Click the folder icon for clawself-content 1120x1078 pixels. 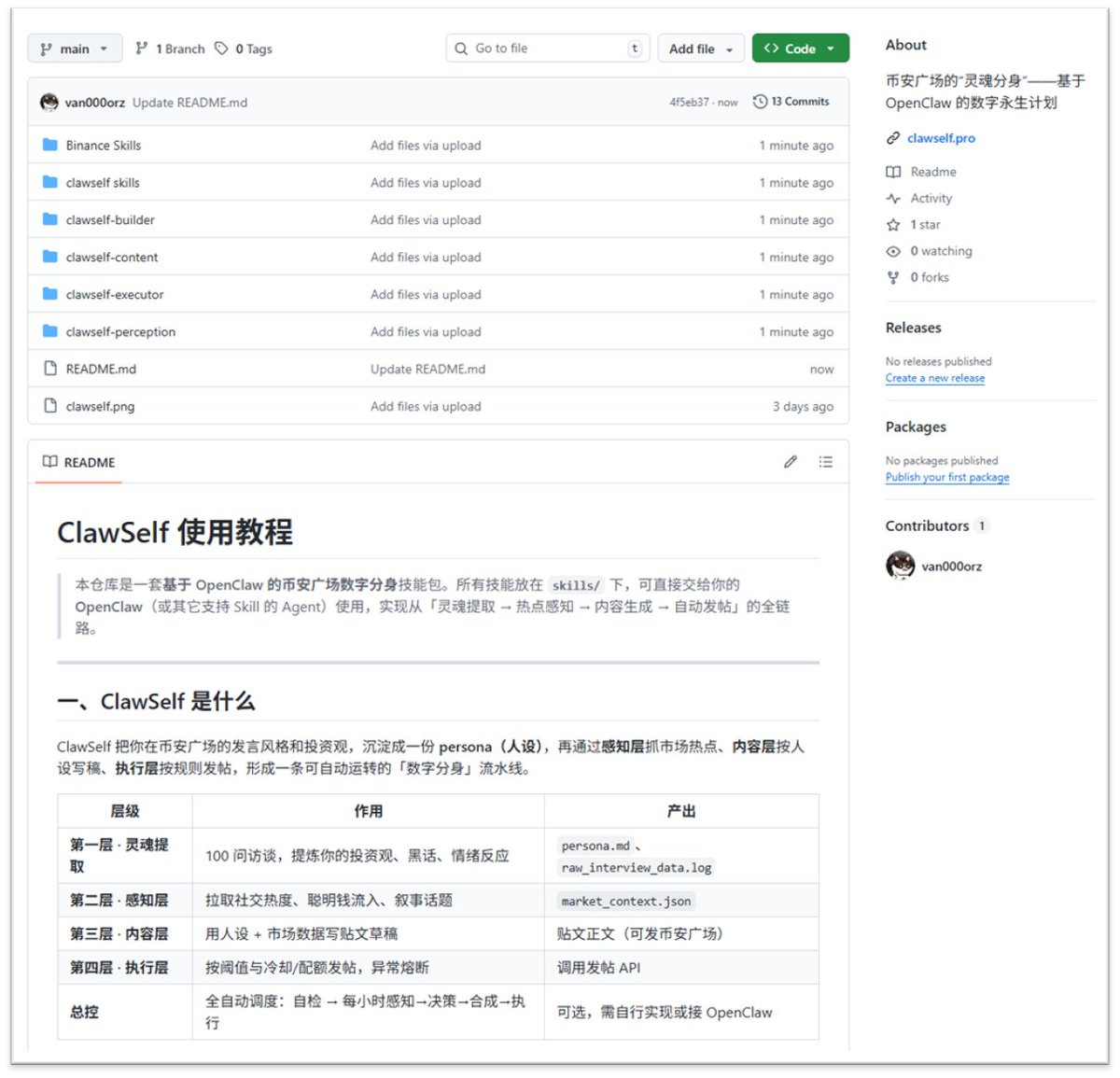coord(50,257)
